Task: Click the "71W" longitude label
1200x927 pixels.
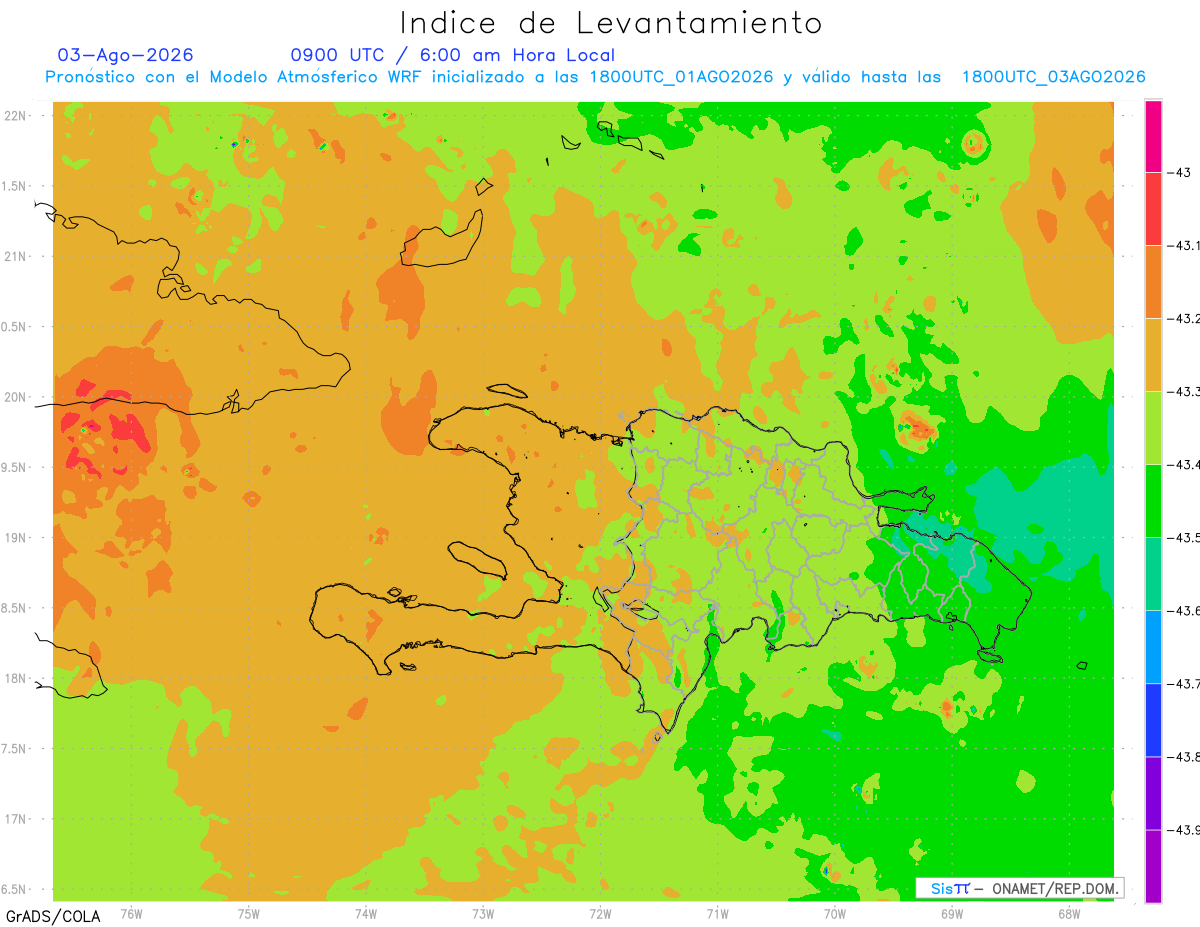Action: tap(717, 913)
